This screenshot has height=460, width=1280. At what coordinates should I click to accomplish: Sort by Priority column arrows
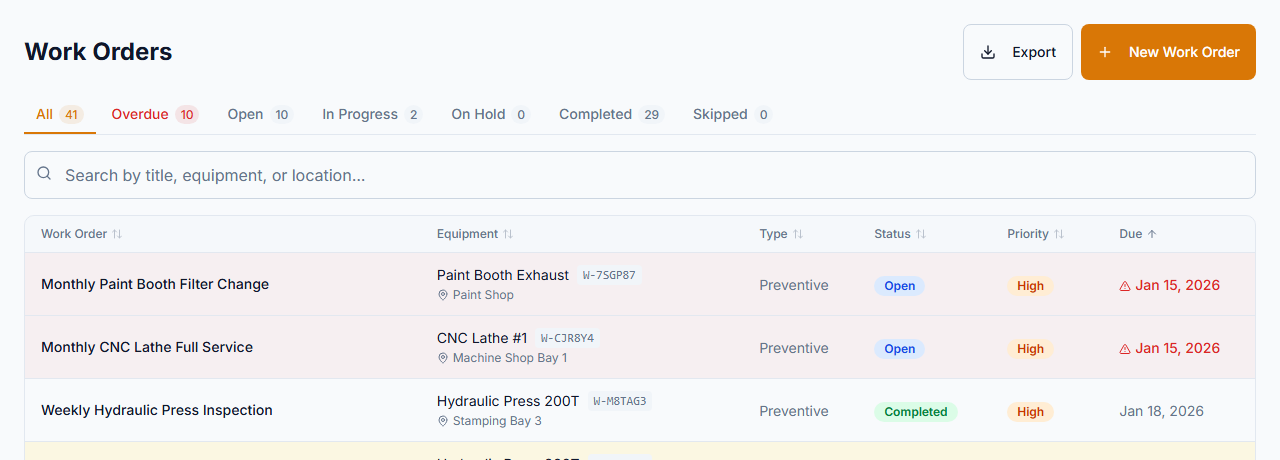coord(1059,234)
